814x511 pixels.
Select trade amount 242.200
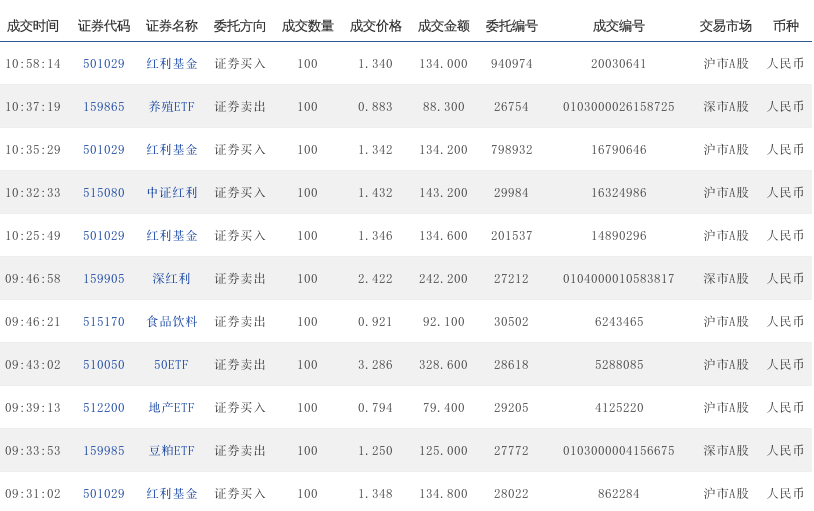click(x=443, y=279)
